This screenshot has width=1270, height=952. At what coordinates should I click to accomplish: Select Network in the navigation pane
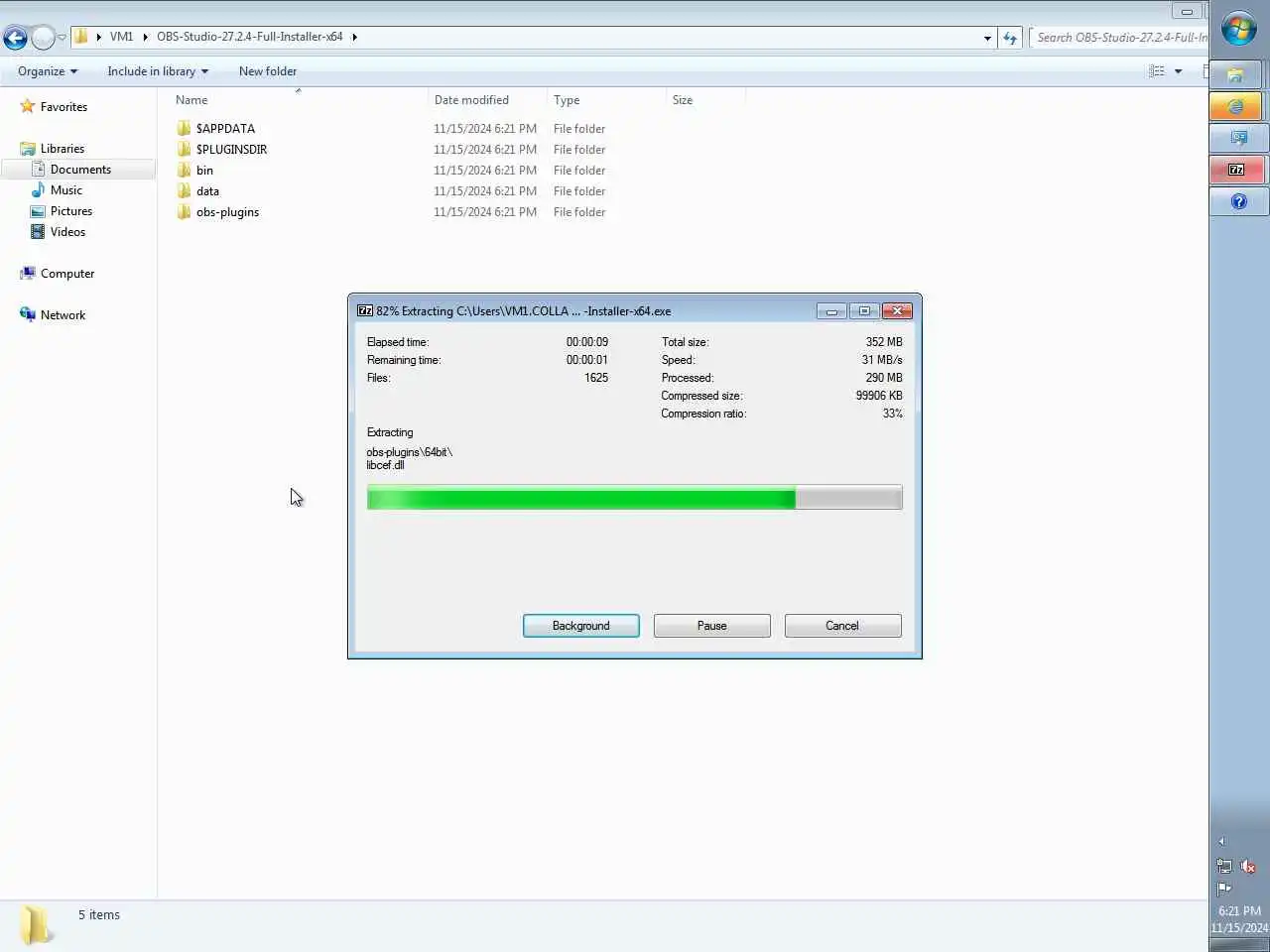63,315
